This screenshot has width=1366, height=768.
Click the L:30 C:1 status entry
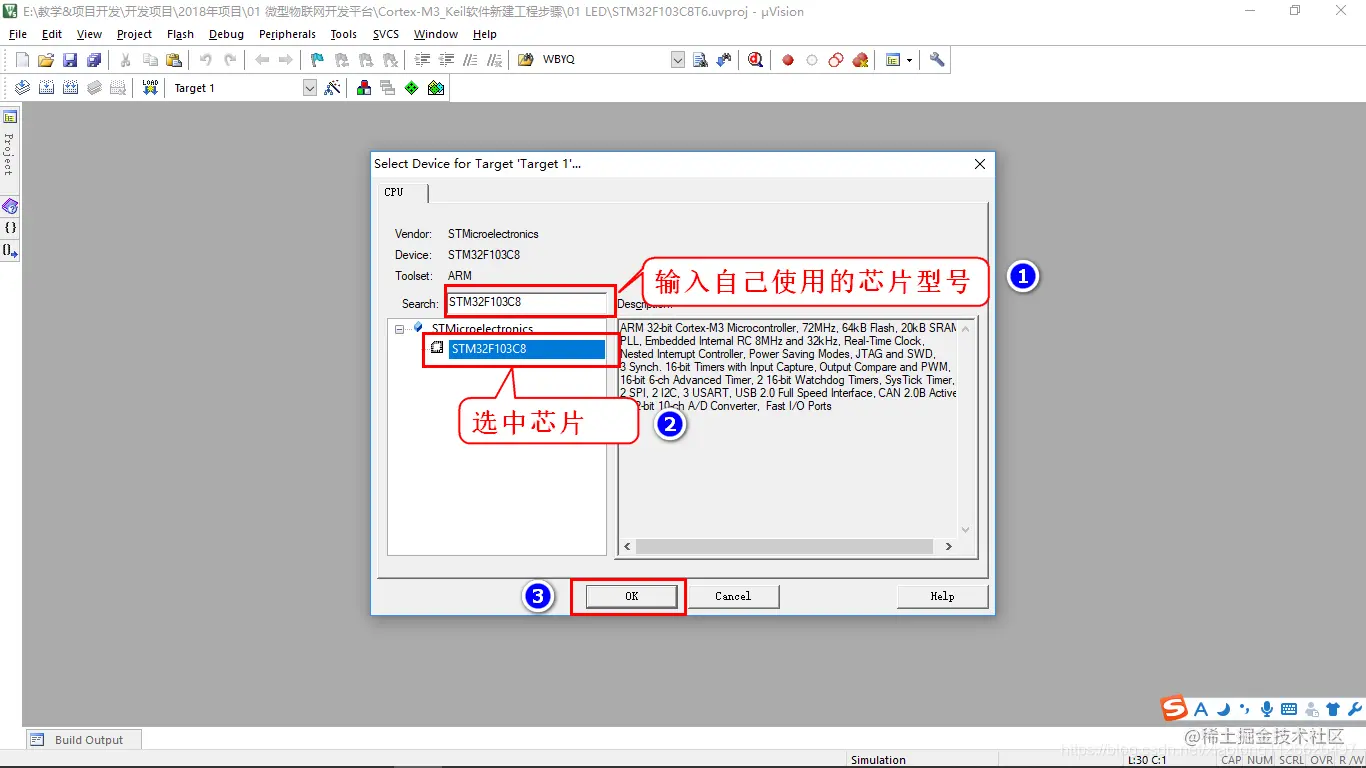coord(1147,760)
